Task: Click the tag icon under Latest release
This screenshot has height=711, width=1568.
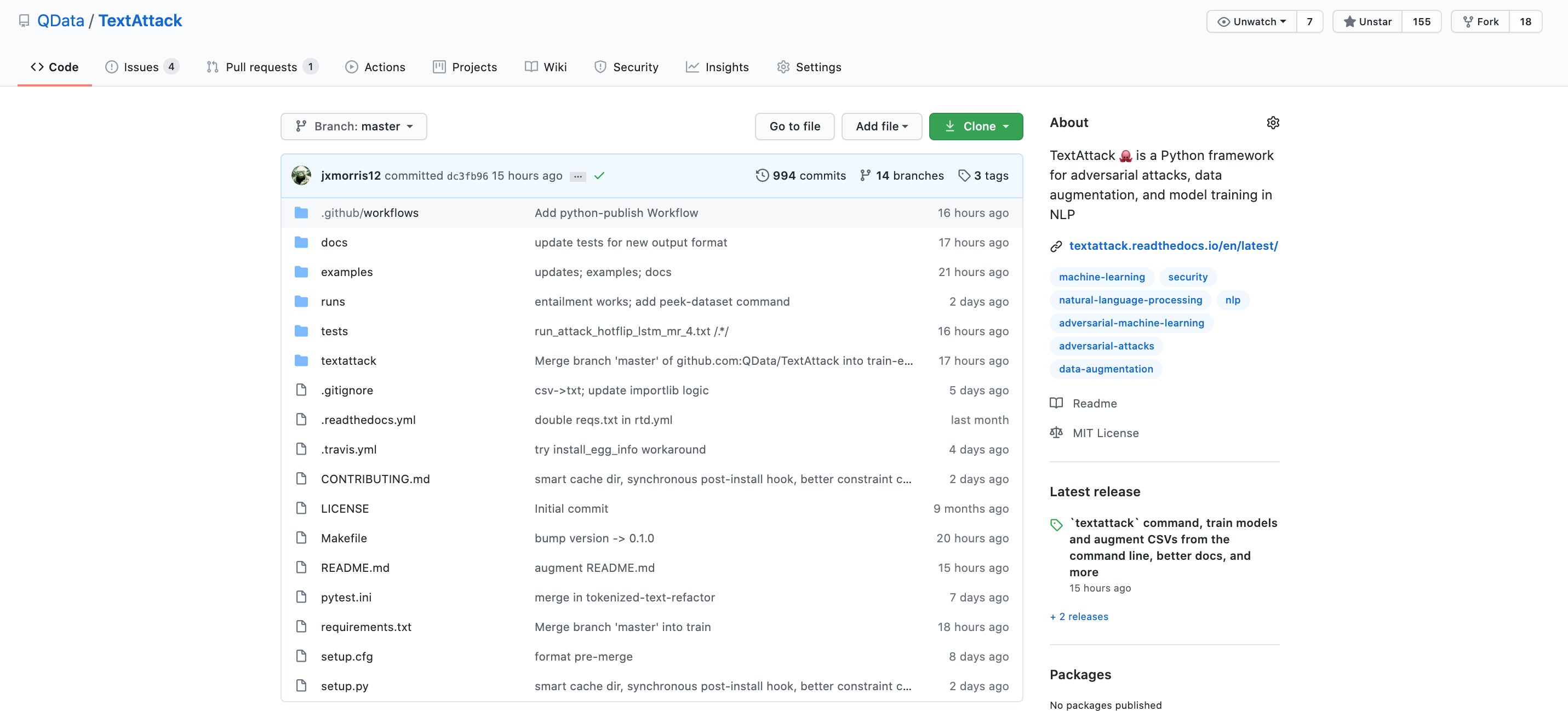Action: coord(1056,523)
